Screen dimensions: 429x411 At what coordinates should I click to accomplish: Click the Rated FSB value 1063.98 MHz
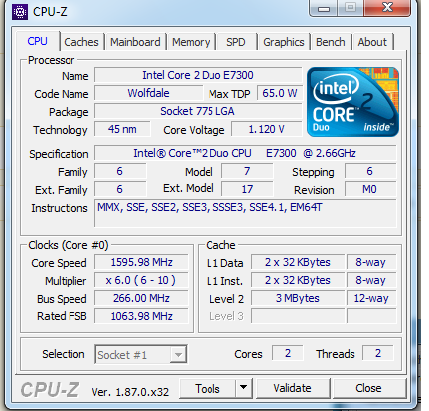[141, 316]
